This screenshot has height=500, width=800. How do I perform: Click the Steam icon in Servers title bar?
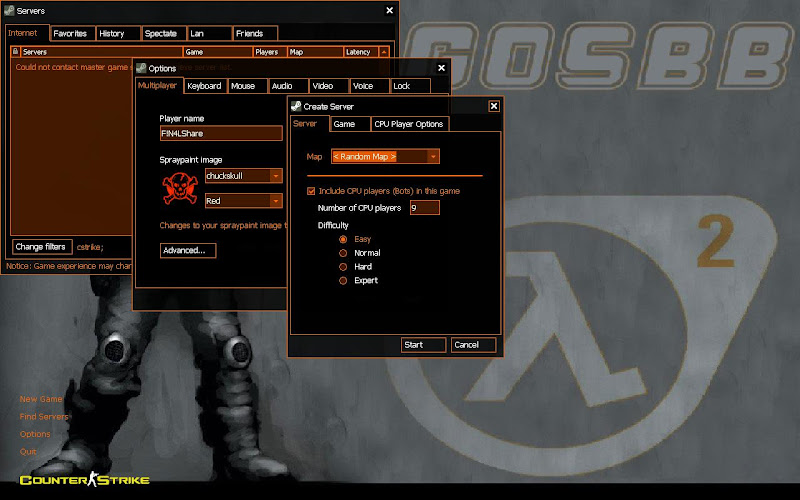pyautogui.click(x=9, y=10)
